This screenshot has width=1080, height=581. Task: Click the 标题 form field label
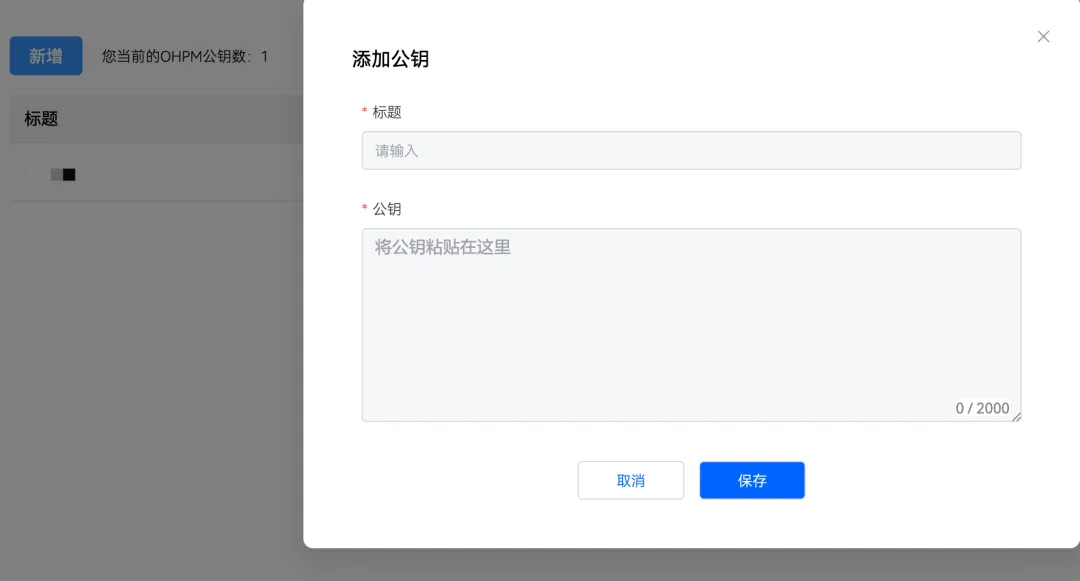pos(387,112)
